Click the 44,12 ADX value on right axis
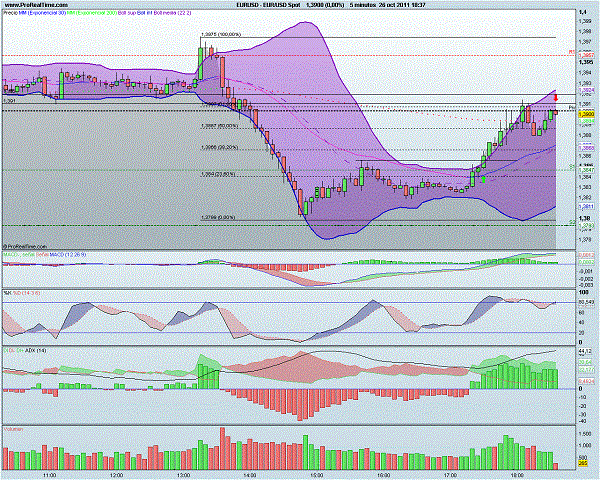 584,352
